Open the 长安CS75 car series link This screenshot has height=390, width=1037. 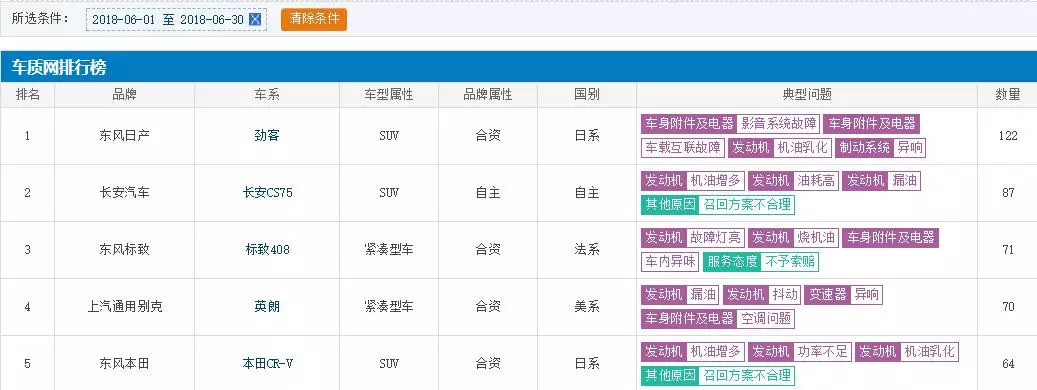(267, 193)
